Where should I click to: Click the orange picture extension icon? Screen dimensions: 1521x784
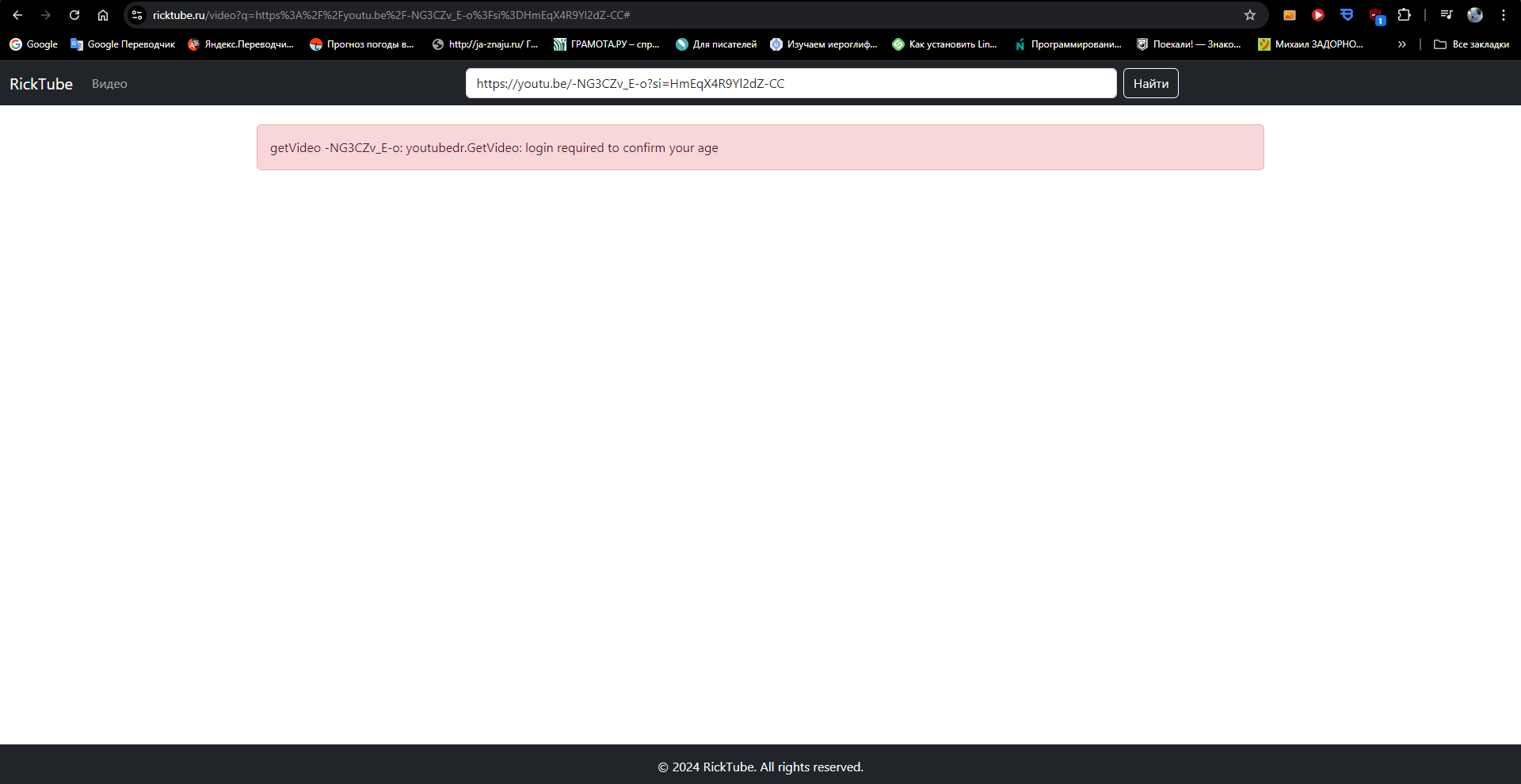pos(1290,15)
